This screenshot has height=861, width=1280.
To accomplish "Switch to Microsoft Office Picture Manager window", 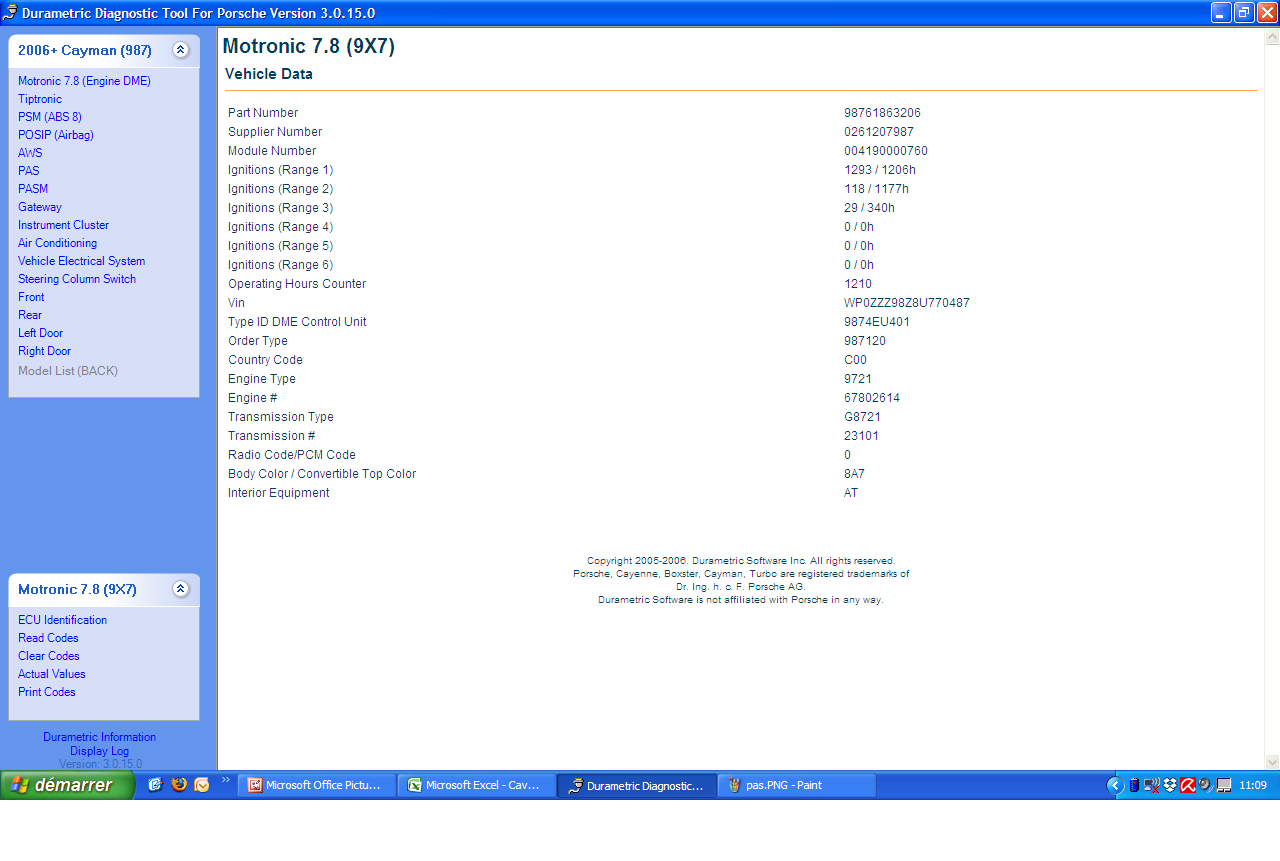I will point(316,785).
